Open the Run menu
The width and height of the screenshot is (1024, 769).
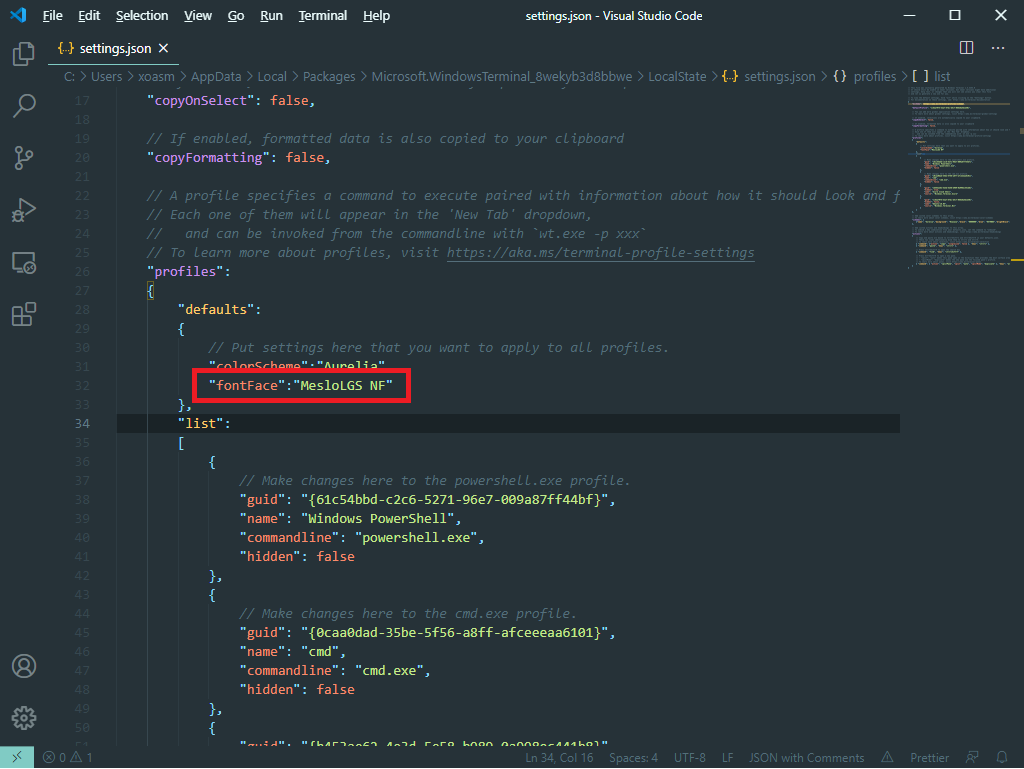click(x=271, y=16)
